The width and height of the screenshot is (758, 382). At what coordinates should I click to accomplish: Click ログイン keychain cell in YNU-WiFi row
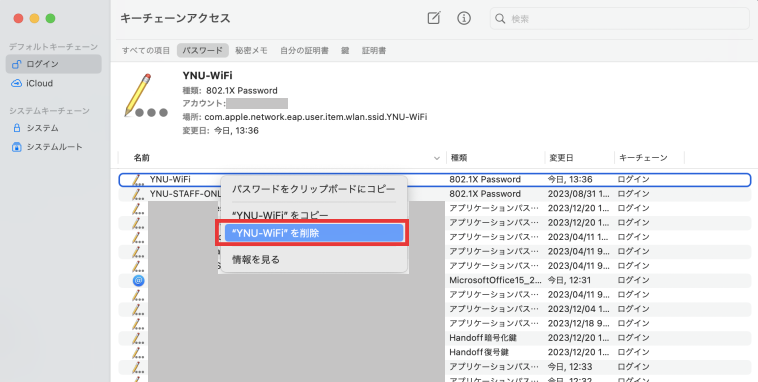[633, 179]
